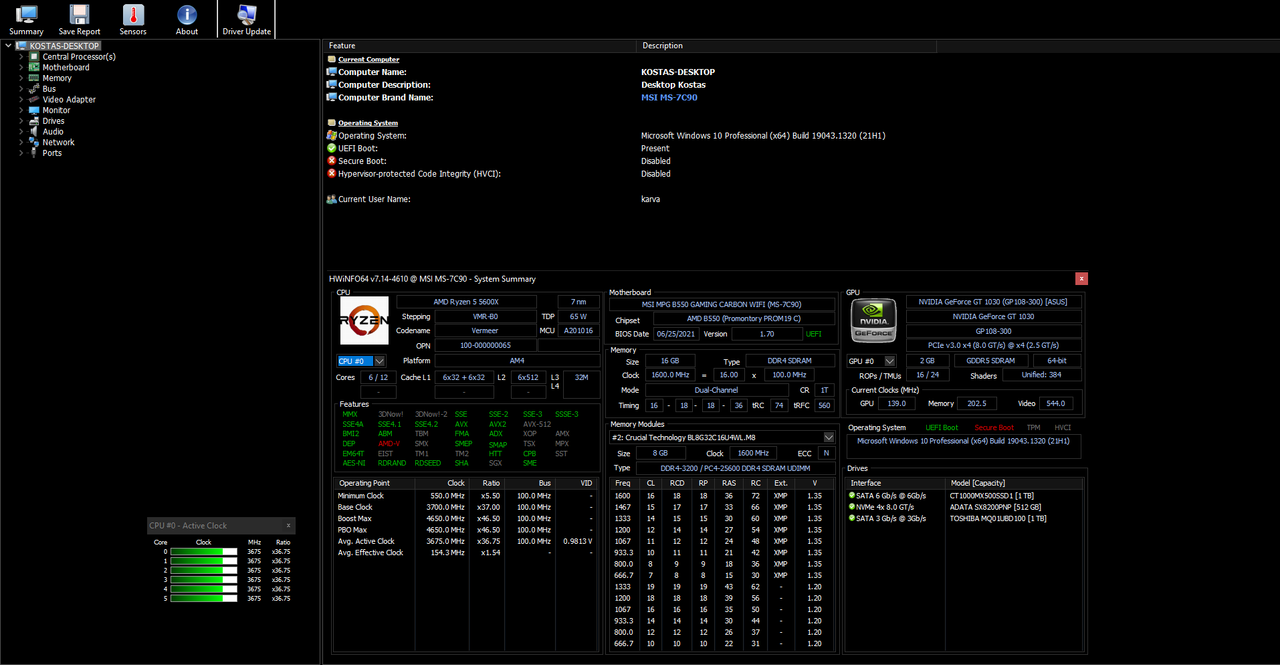The height and width of the screenshot is (665, 1280).
Task: Expand the Motherboard node
Action: (x=21, y=67)
